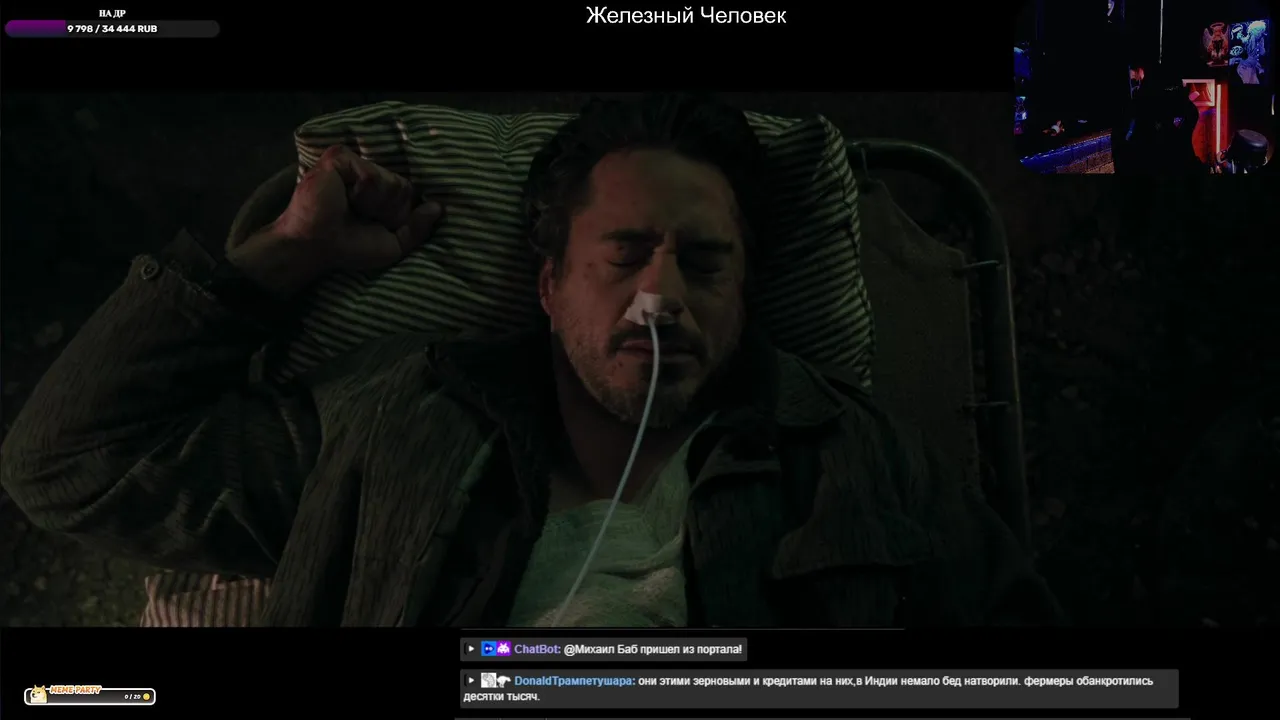The image size is (1280, 720).
Task: Click the '9 798 / 34 444 RUB' amount
Action: coord(112,29)
